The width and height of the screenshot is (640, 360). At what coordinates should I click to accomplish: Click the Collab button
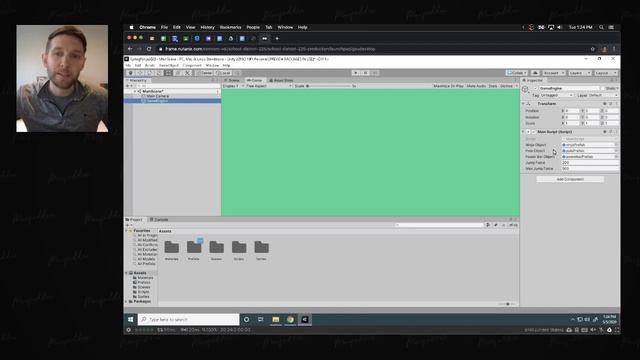516,73
